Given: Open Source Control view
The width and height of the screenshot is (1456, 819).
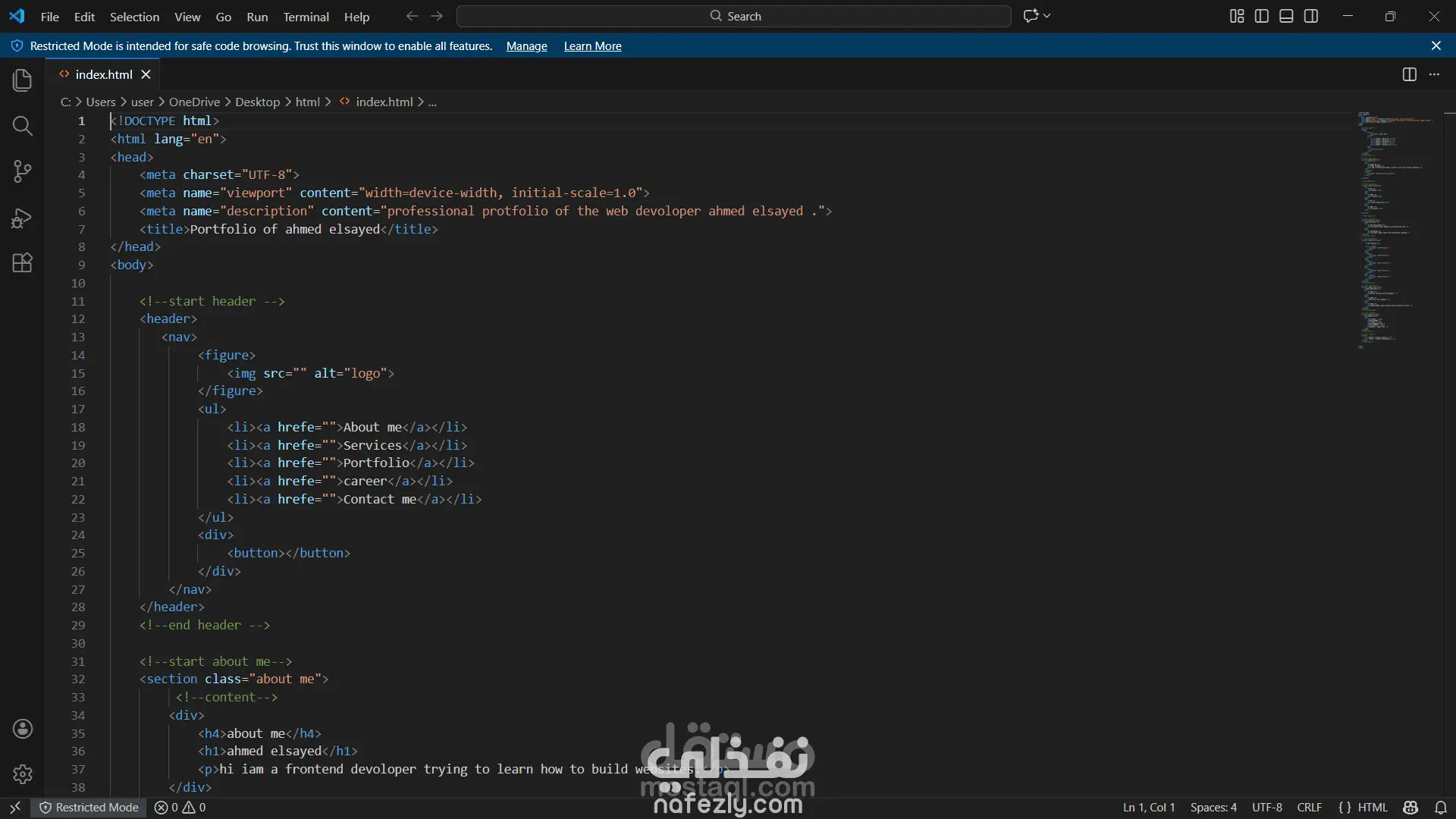Looking at the screenshot, I should (23, 171).
